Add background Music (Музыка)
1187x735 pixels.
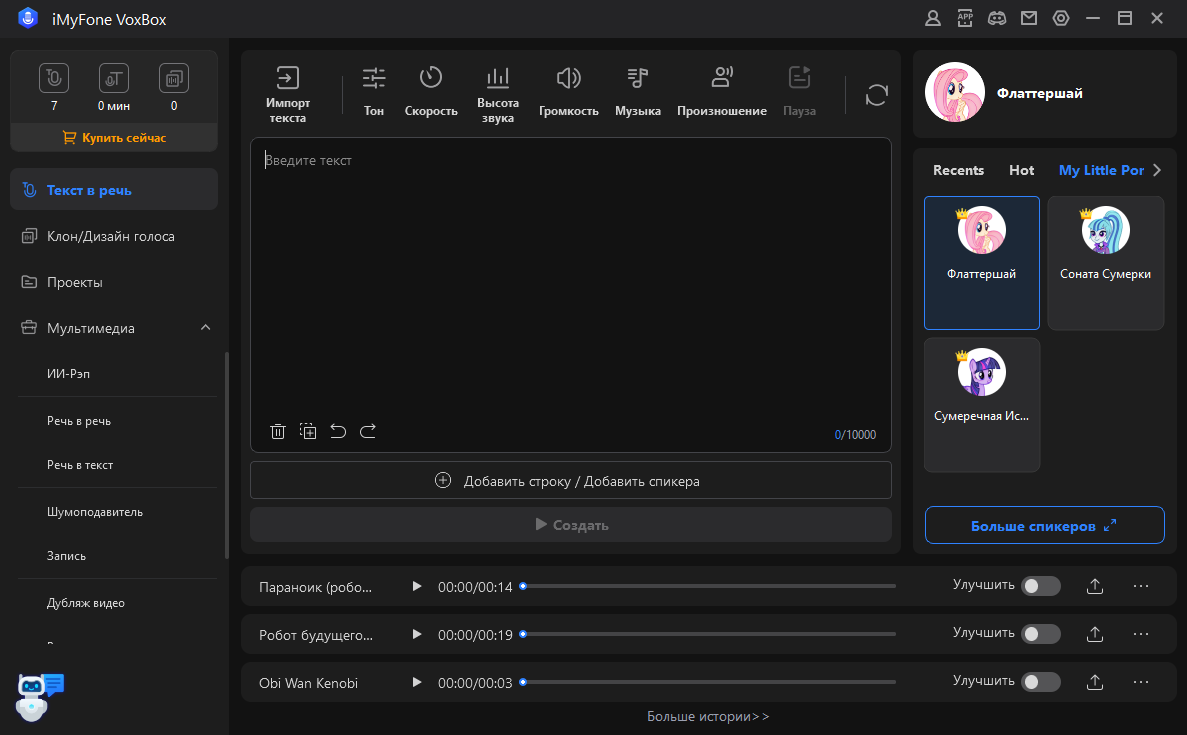(637, 92)
